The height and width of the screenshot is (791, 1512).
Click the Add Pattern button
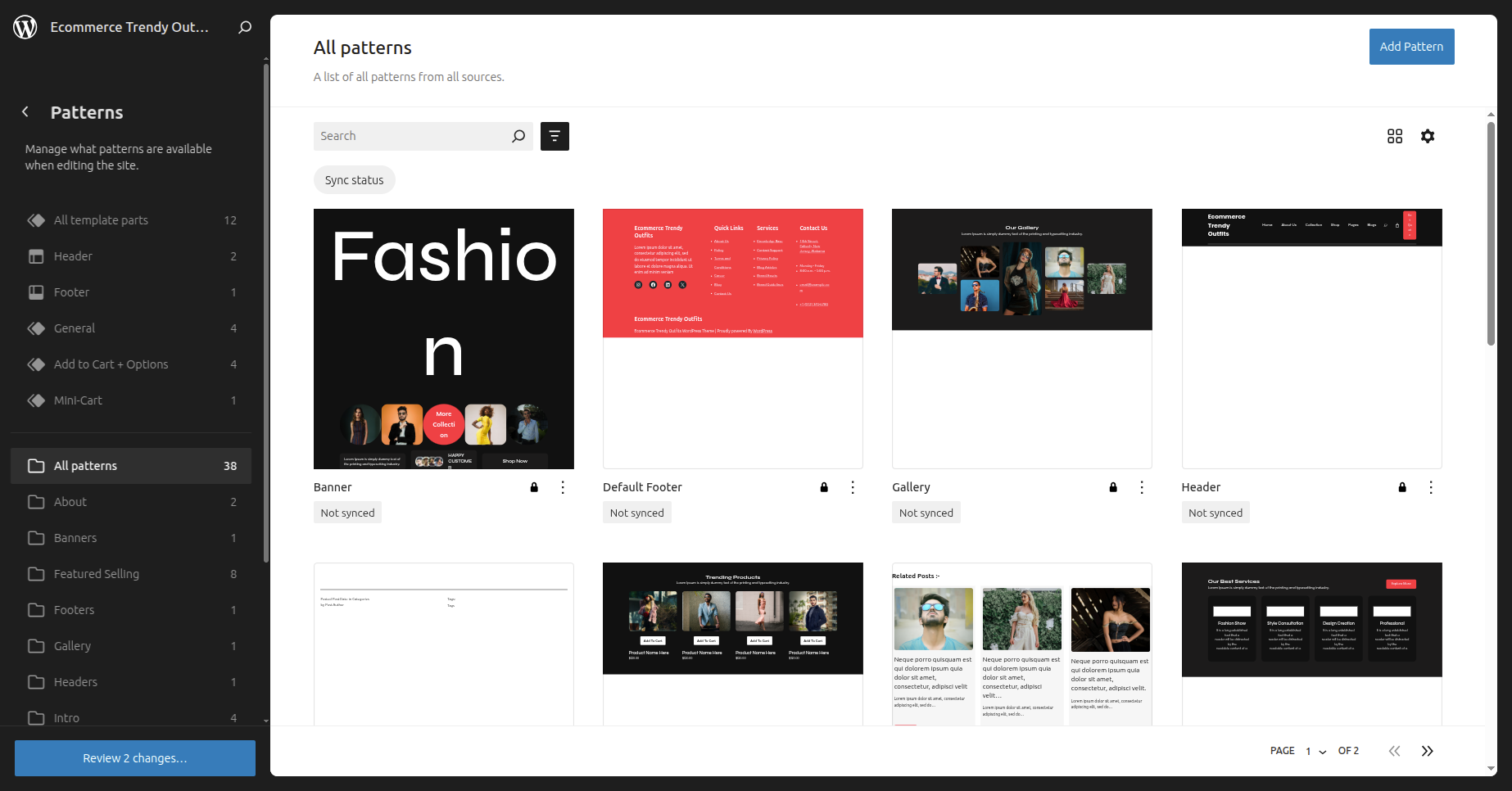1411,47
